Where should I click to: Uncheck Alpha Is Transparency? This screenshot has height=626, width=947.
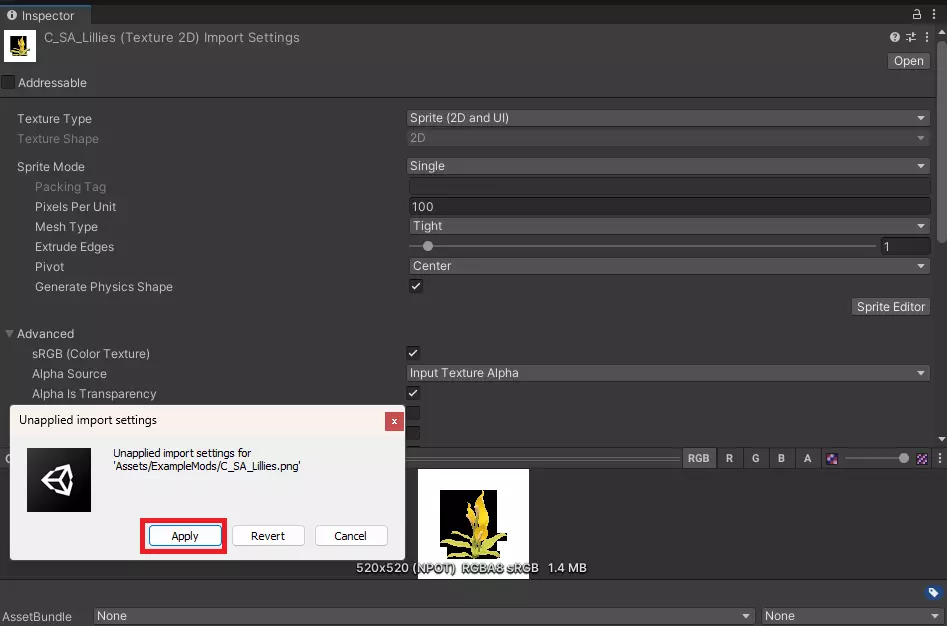coord(413,393)
